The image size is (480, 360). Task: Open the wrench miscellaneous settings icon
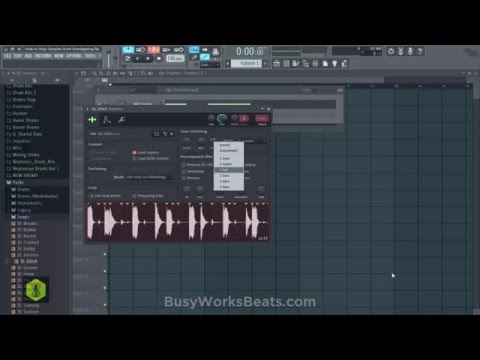[121, 120]
